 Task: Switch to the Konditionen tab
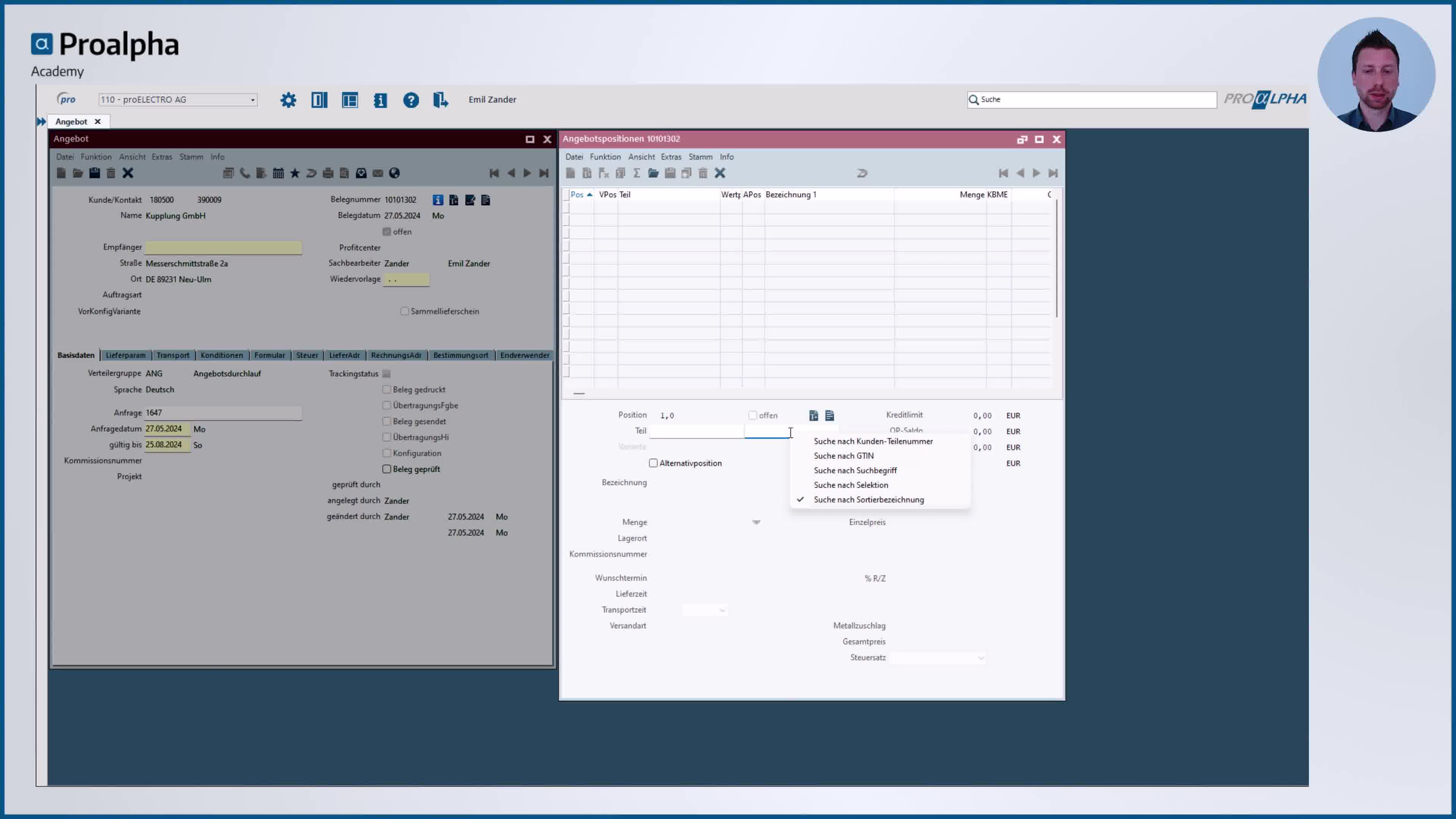(221, 356)
